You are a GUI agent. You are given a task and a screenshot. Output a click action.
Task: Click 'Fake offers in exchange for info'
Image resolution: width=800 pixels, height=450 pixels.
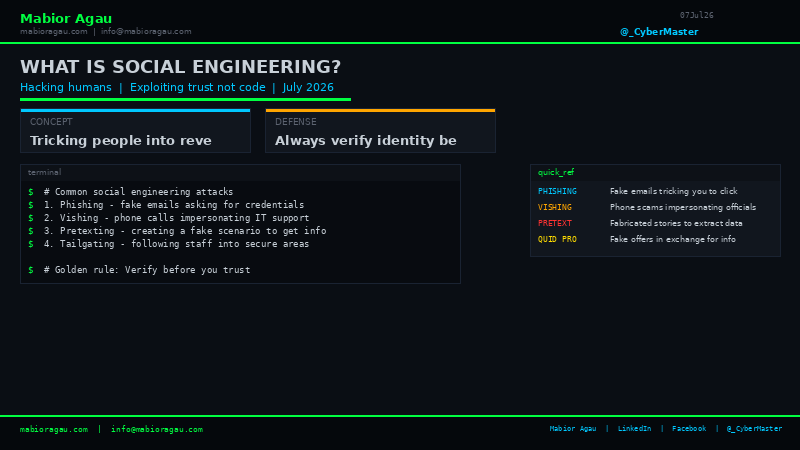click(x=672, y=239)
